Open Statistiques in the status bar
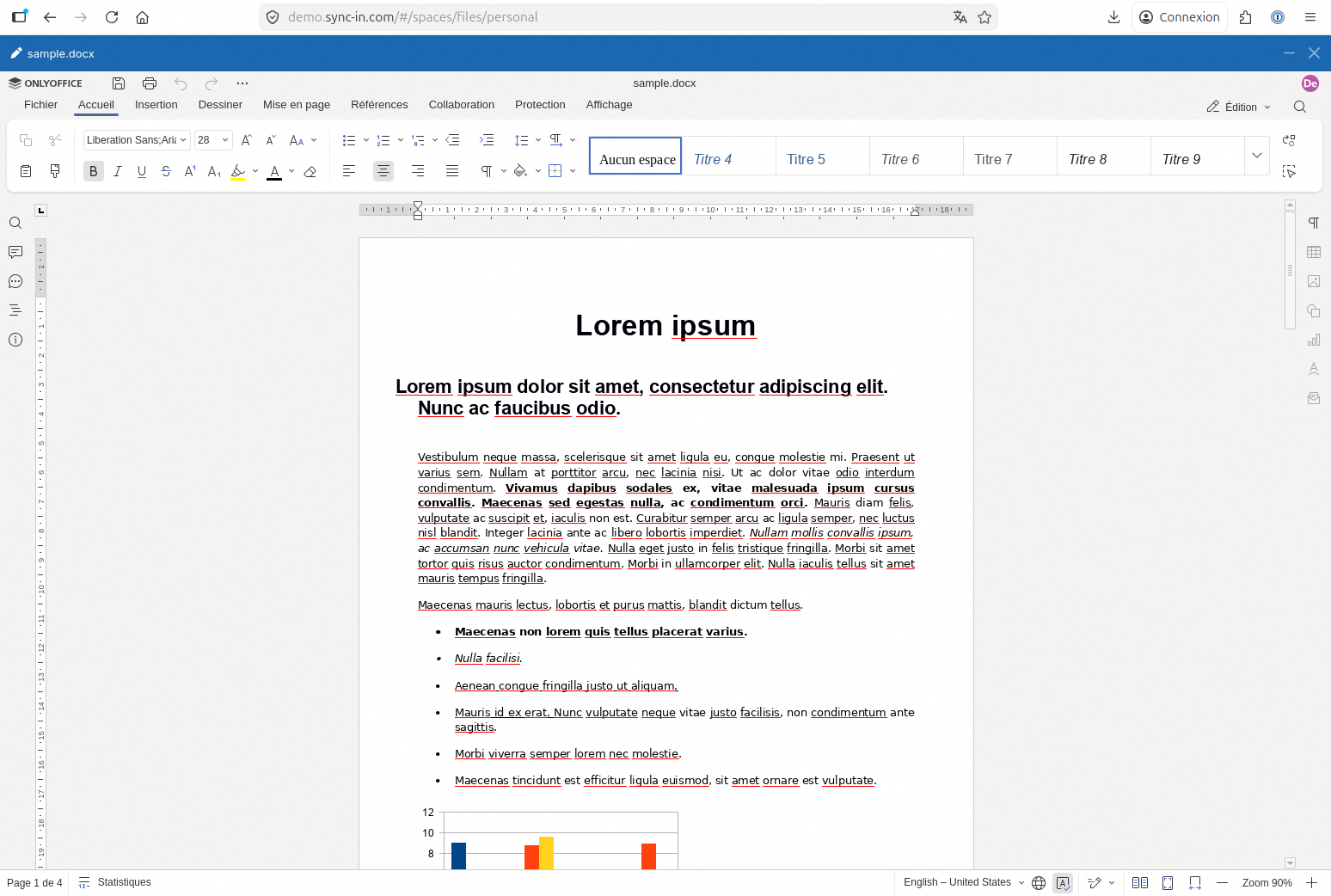The height and width of the screenshot is (896, 1331). (x=114, y=882)
